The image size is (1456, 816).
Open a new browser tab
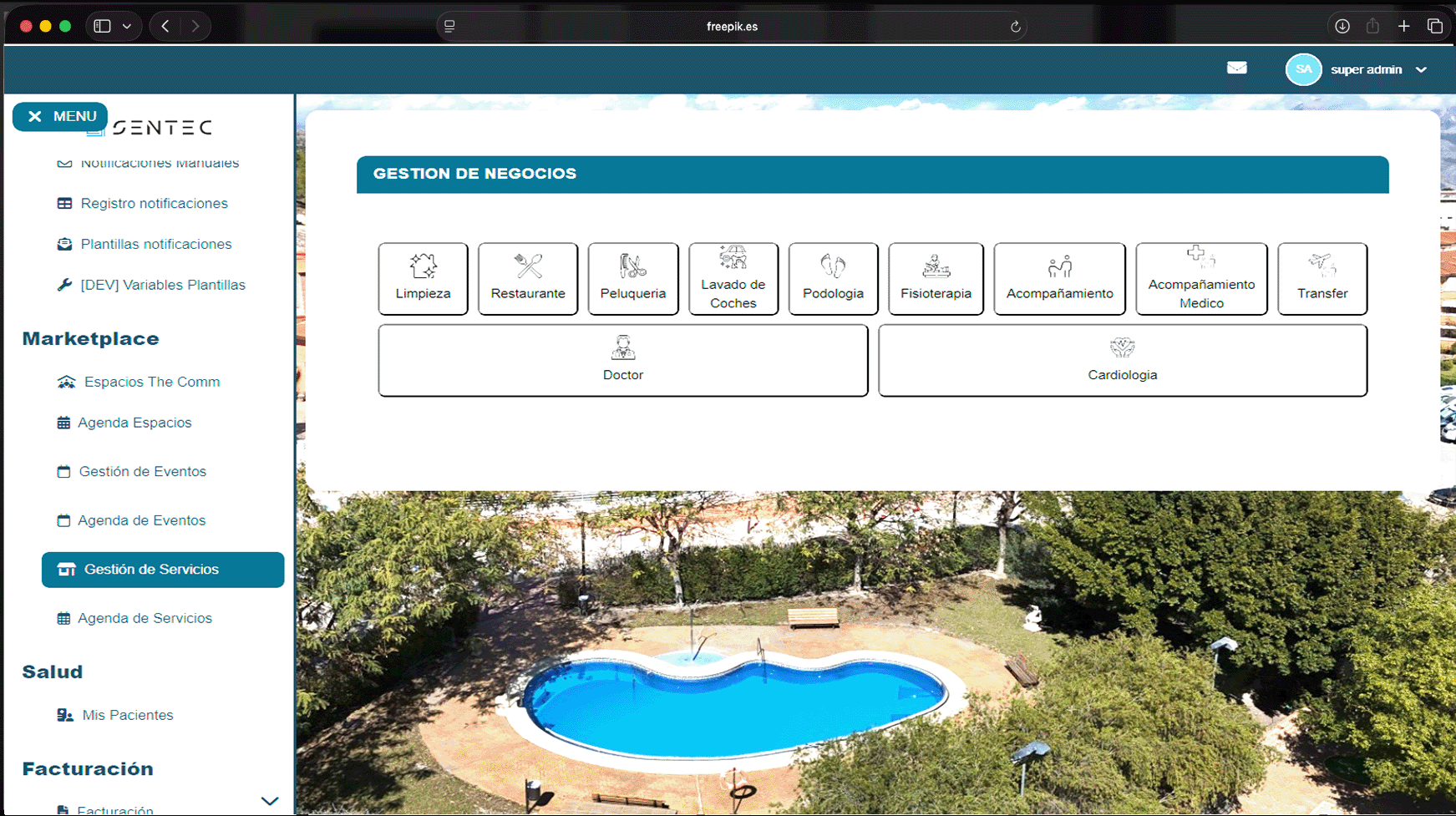coord(1404,27)
